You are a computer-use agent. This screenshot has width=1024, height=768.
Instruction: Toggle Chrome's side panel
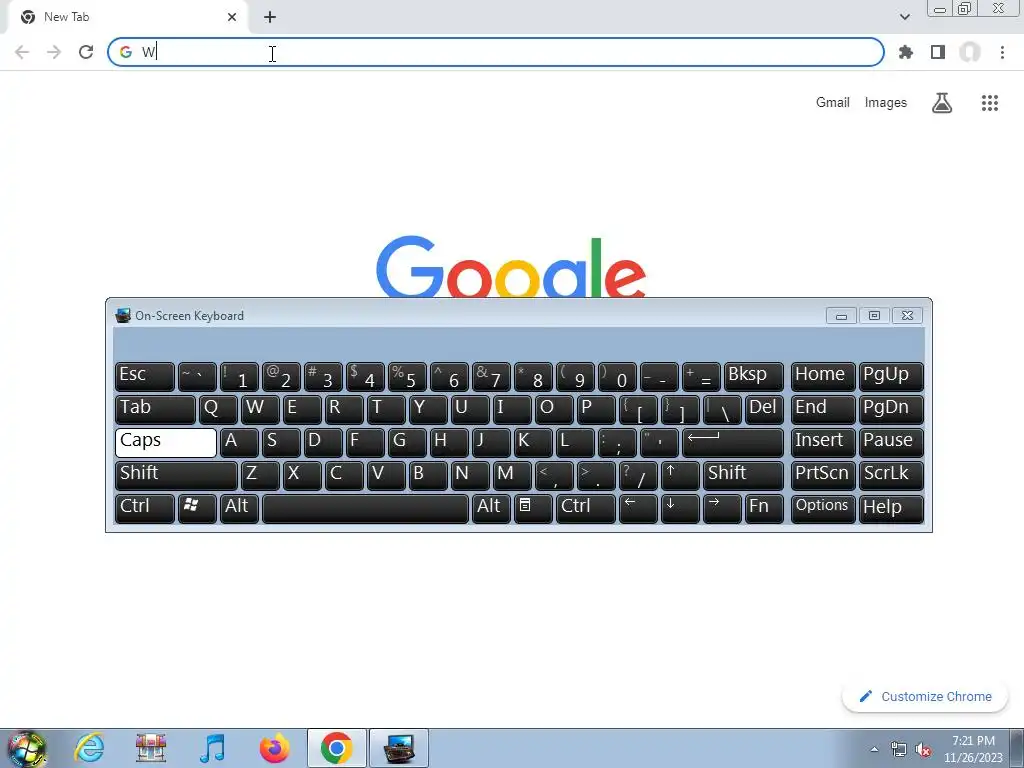[938, 52]
